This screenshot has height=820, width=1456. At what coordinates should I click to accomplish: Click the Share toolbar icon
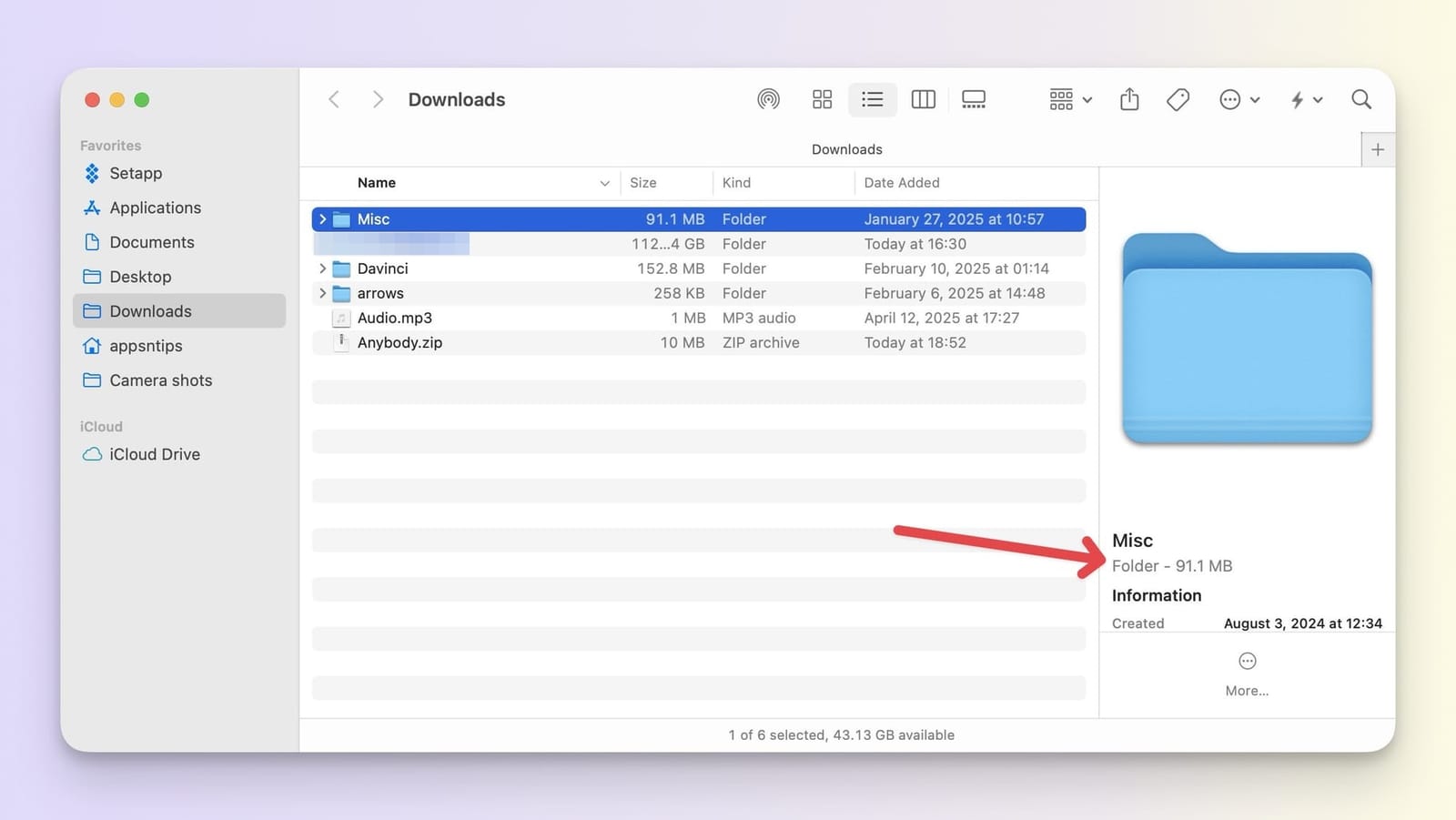coord(1129,99)
